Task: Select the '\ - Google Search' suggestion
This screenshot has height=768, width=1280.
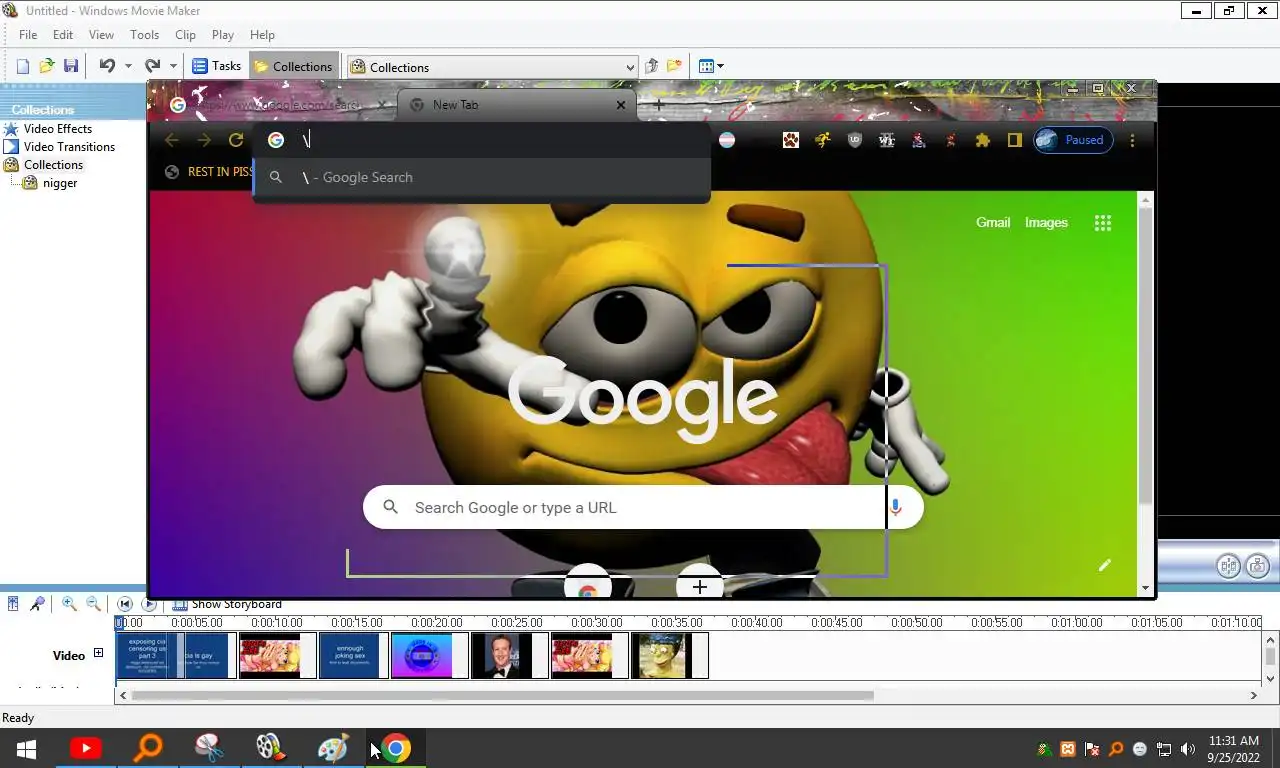Action: click(x=482, y=177)
